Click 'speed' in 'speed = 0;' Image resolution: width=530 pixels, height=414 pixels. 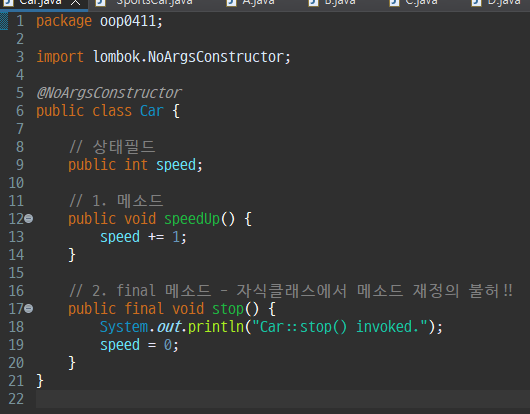pos(120,345)
